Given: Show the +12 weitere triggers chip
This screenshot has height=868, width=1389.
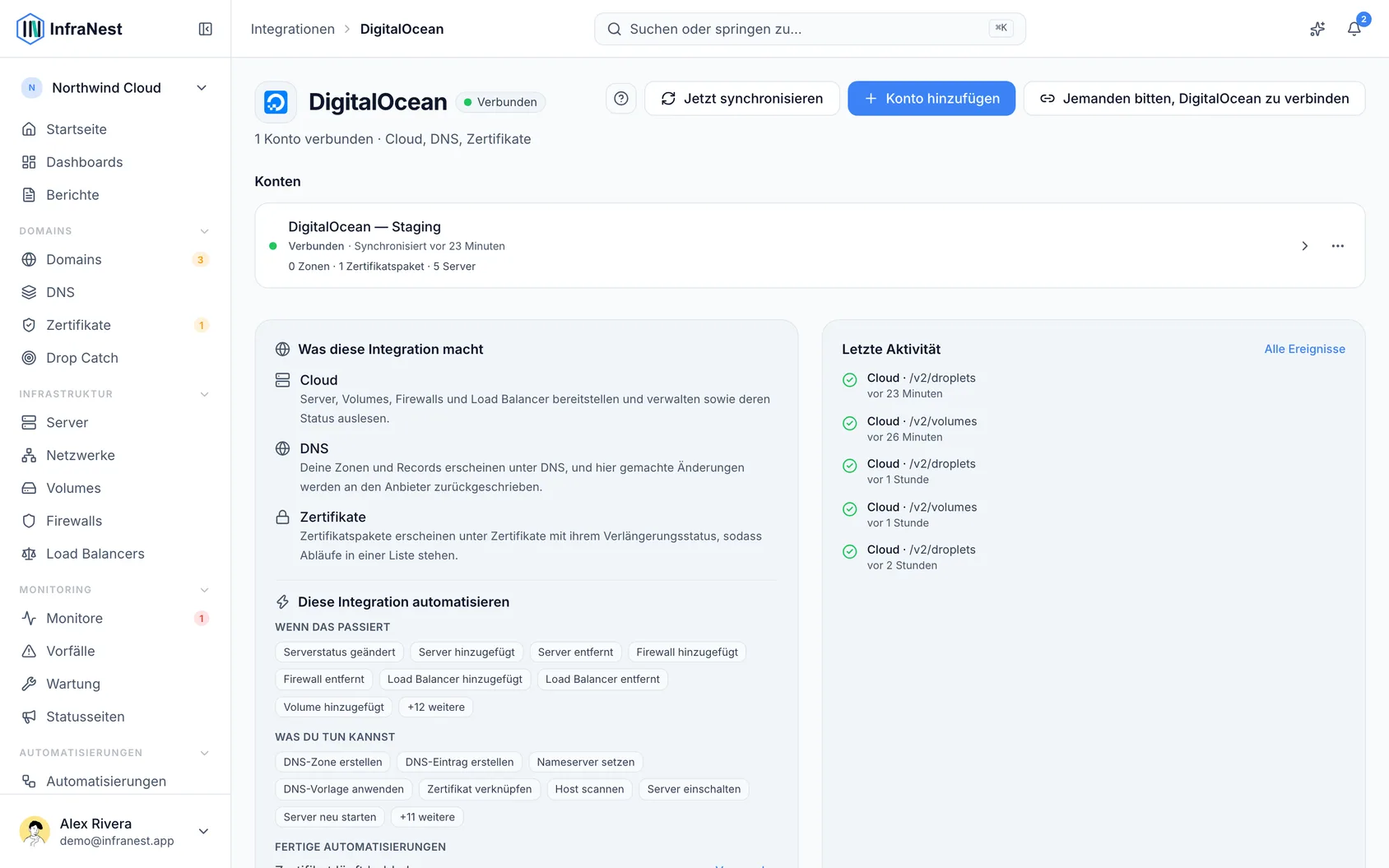Looking at the screenshot, I should click(436, 707).
